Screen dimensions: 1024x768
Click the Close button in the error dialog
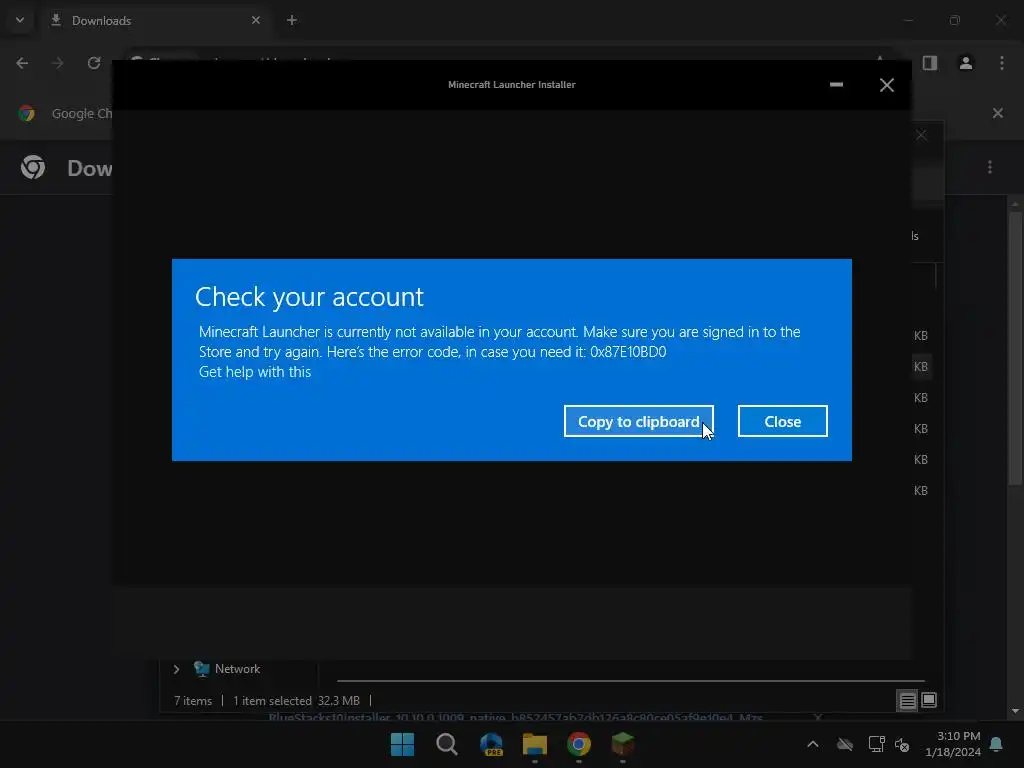(782, 421)
